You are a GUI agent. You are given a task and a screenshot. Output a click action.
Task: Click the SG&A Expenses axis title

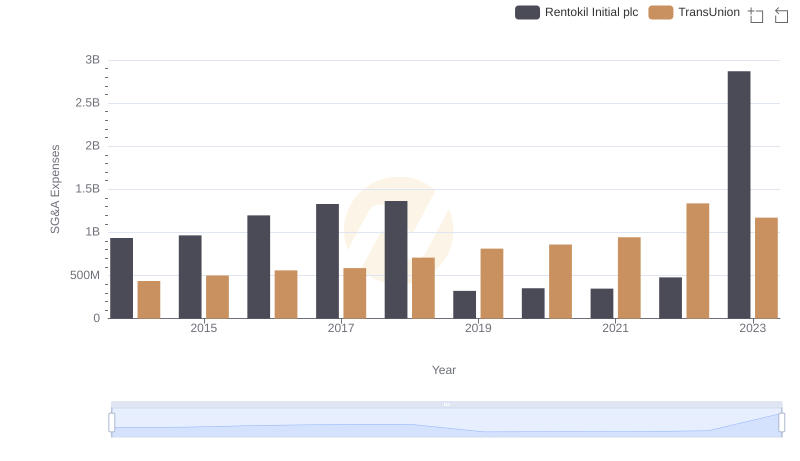(x=55, y=189)
